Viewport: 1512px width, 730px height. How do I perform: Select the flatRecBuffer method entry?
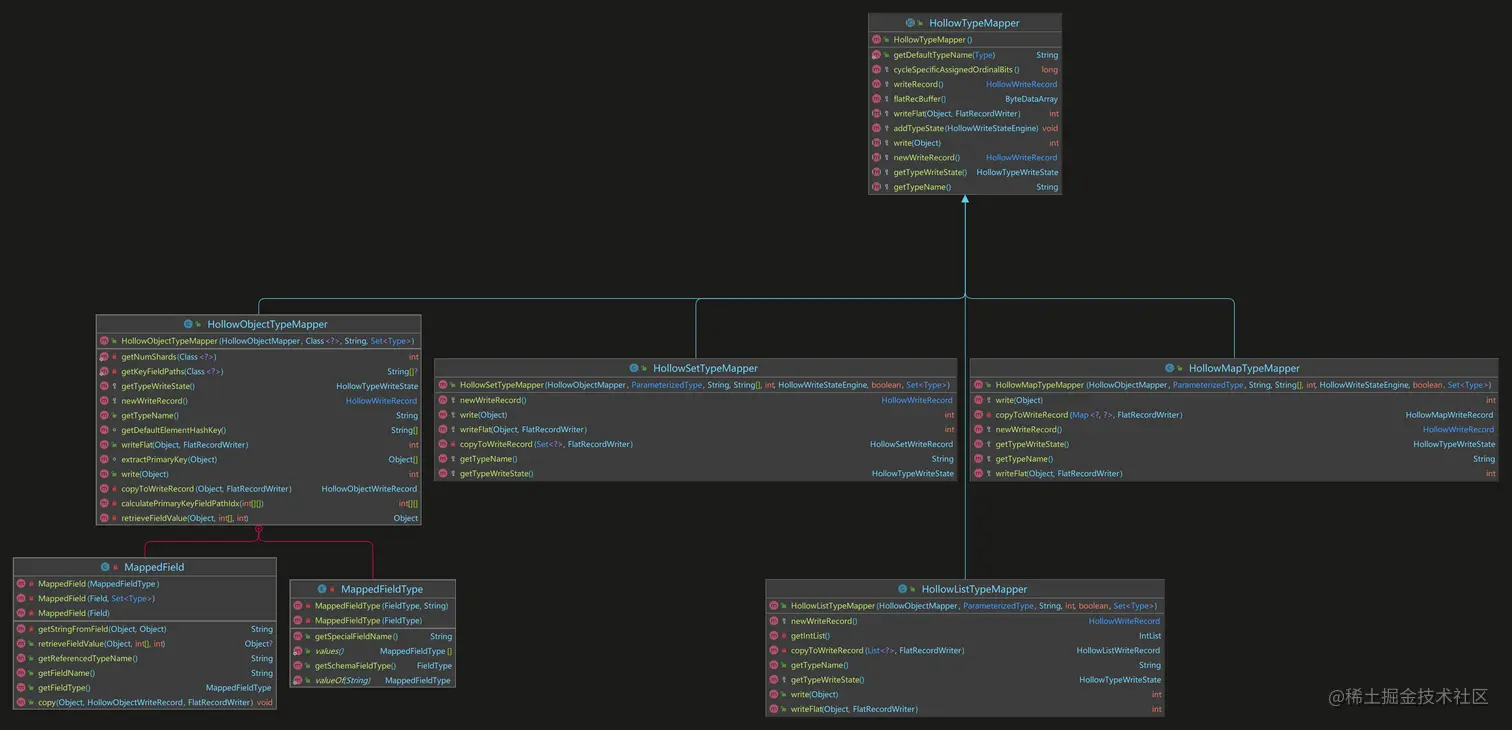(919, 98)
